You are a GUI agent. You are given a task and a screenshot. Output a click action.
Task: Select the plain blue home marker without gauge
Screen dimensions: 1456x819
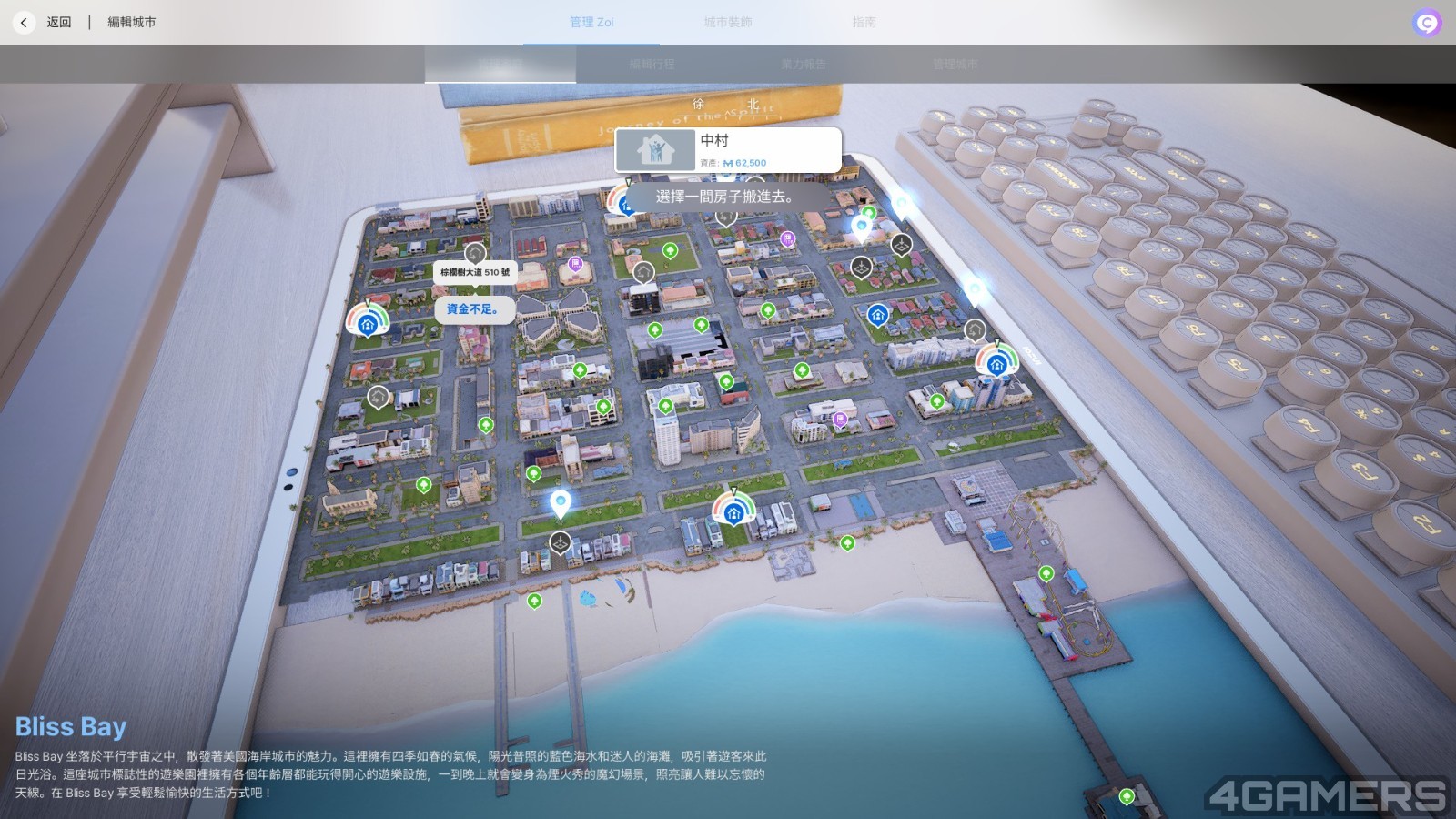877,316
